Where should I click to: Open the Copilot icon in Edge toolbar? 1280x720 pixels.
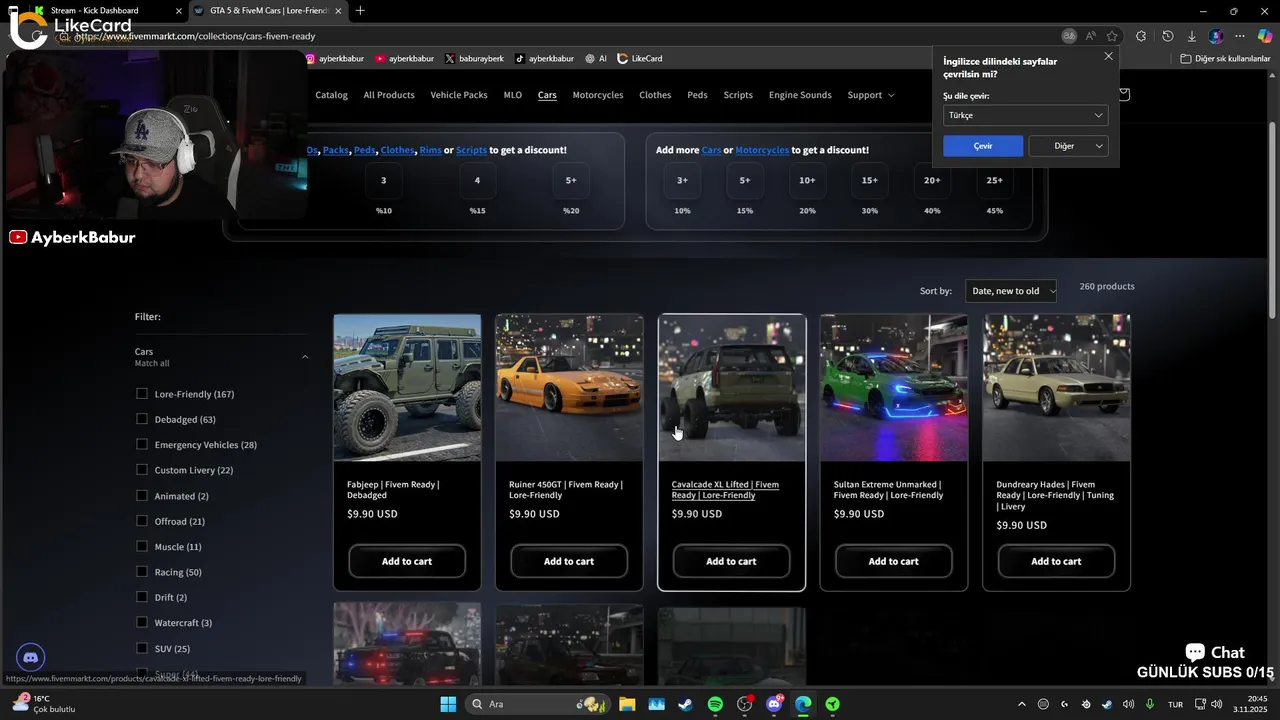1265,36
